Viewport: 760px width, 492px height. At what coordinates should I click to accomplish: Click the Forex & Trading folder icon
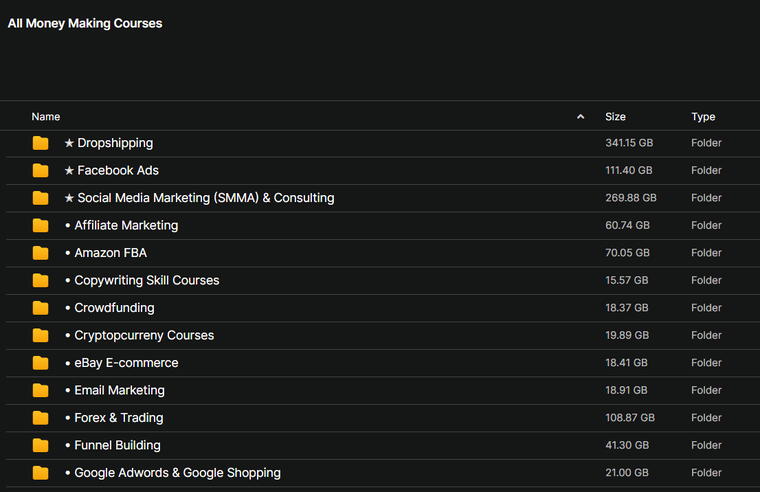click(40, 418)
